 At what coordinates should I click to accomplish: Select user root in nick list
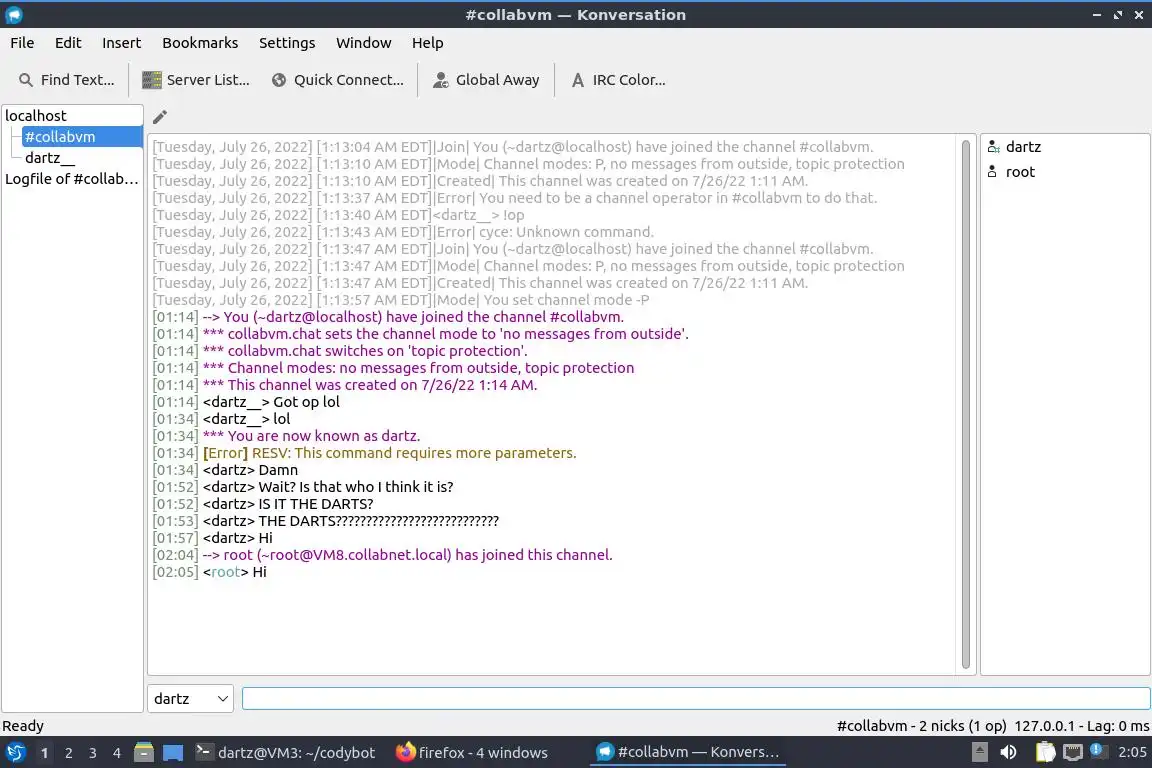(x=1020, y=172)
